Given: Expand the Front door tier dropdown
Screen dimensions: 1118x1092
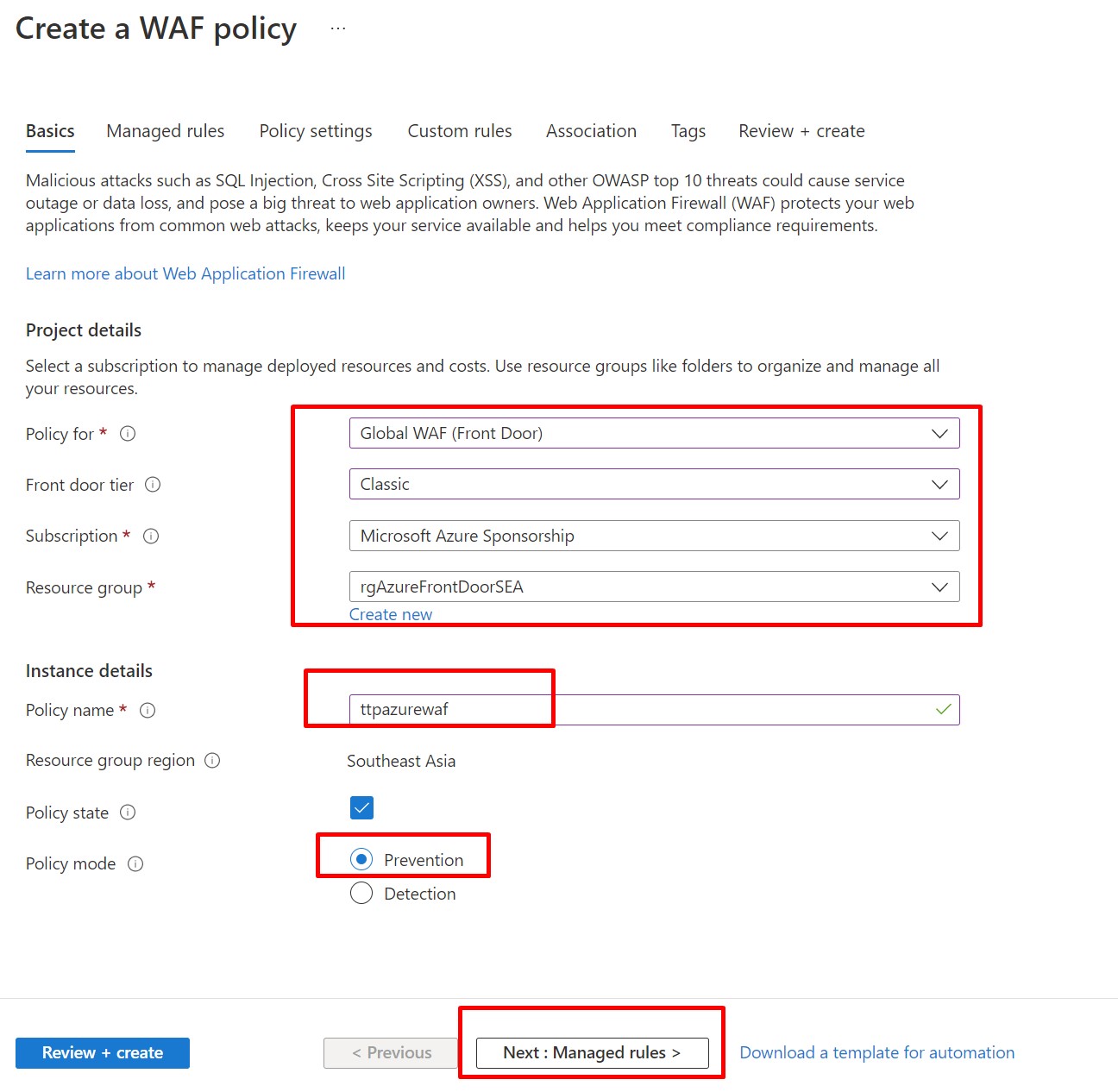Looking at the screenshot, I should coord(653,485).
